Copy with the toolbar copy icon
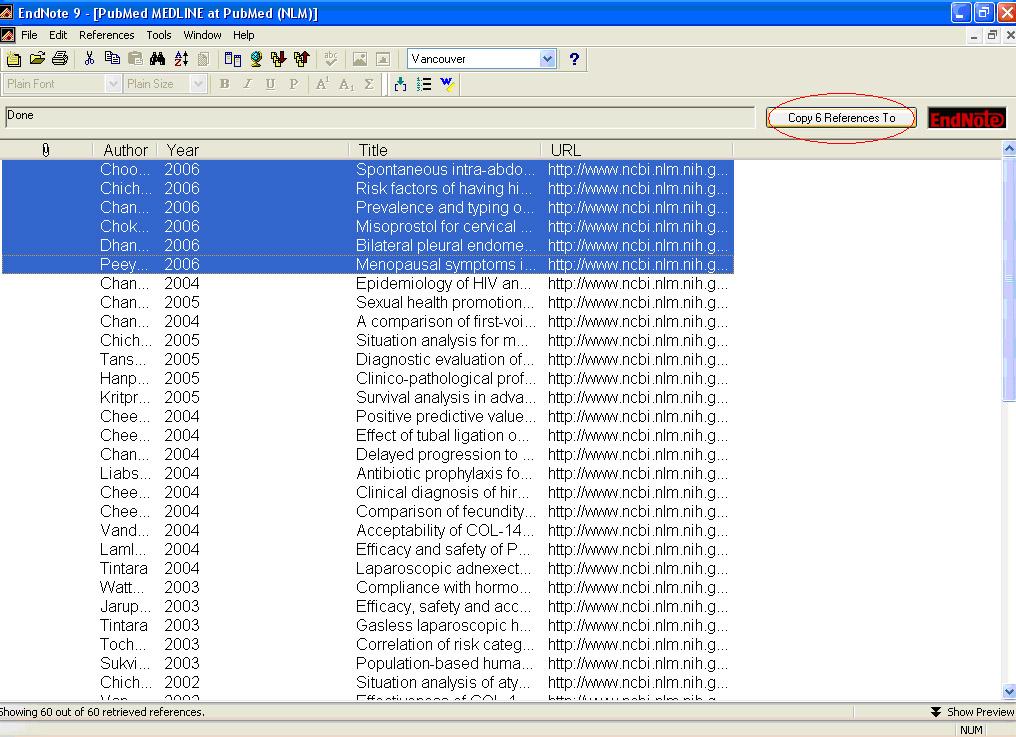The width and height of the screenshot is (1016, 737). [112, 59]
